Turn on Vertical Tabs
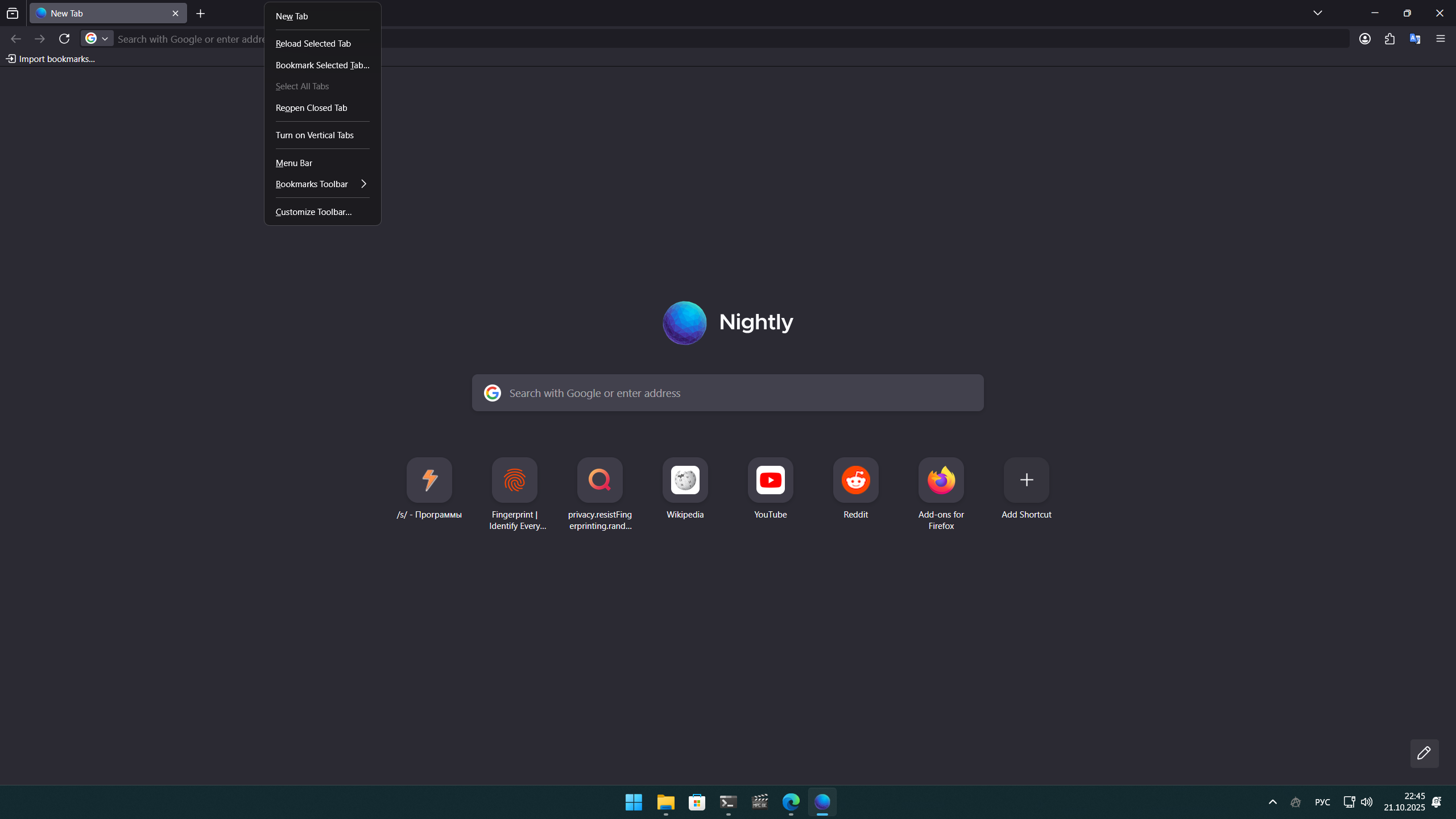The image size is (1456, 819). point(315,135)
